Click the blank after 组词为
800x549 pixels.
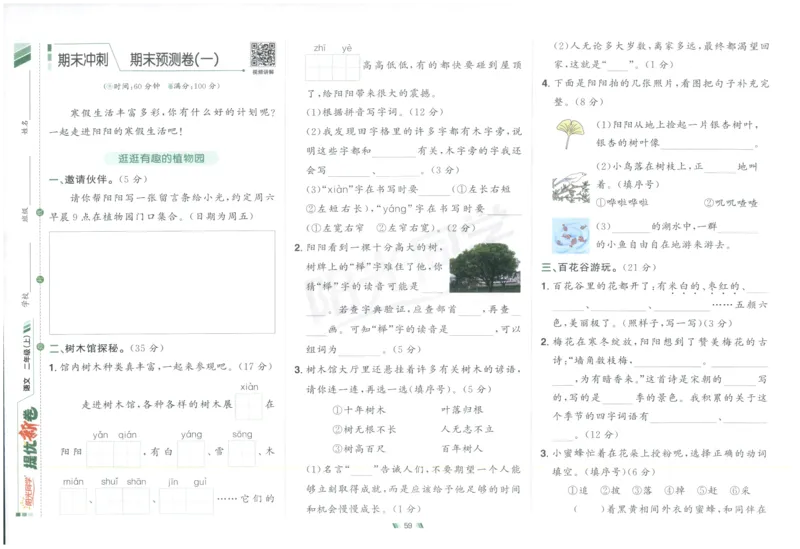point(360,350)
